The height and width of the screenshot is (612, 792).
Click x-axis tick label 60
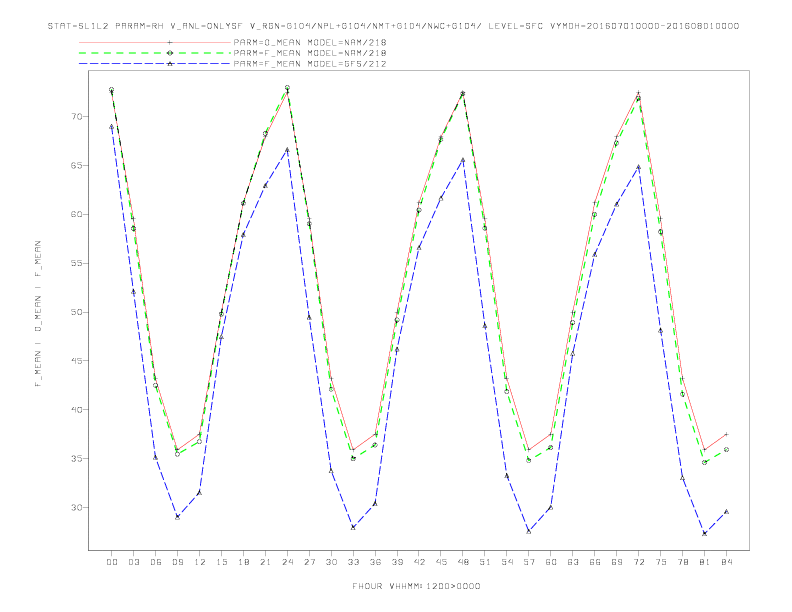[x=551, y=562]
